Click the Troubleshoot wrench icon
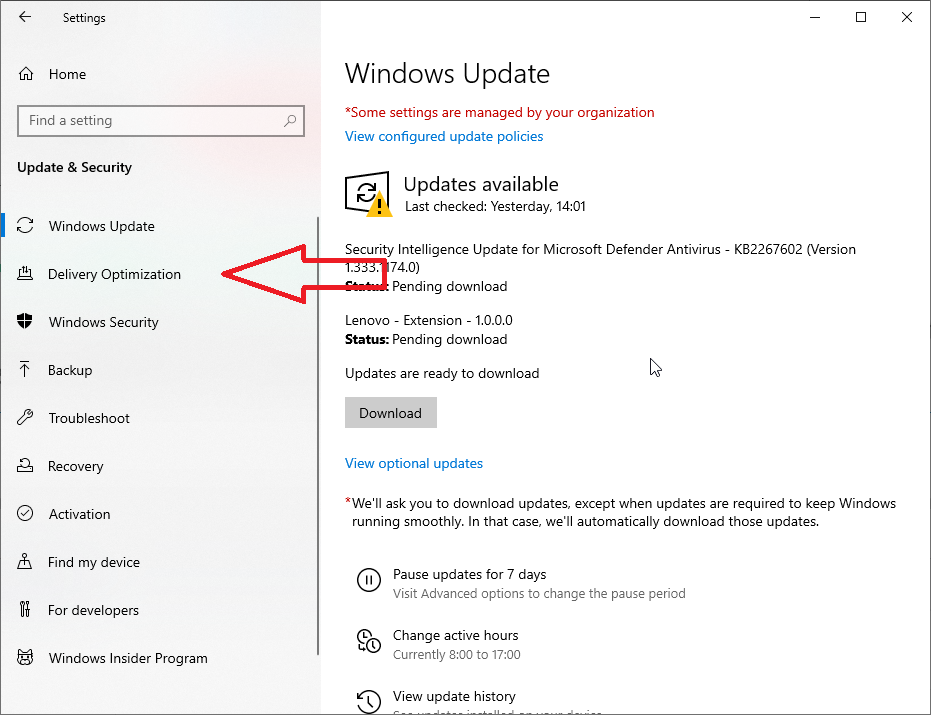Screen dimensions: 931x715 27,418
